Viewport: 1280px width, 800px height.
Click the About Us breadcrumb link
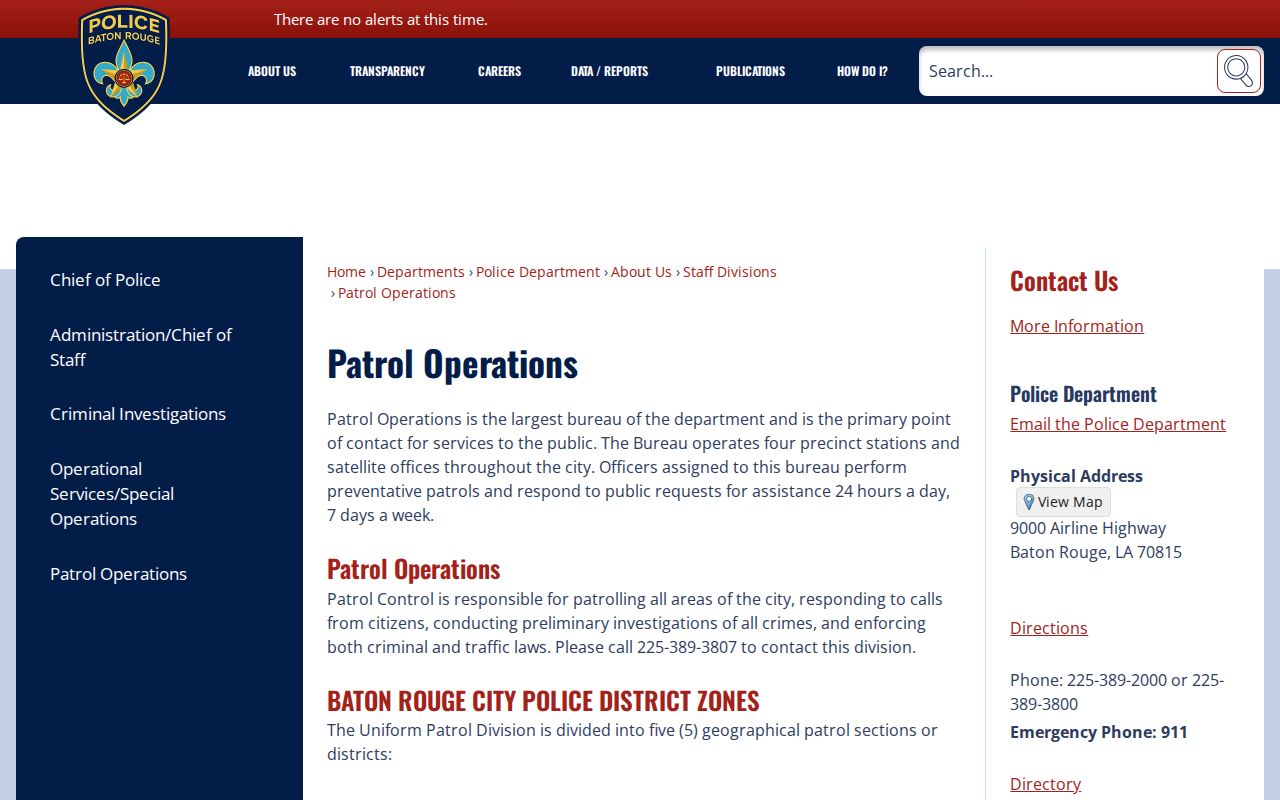[641, 272]
